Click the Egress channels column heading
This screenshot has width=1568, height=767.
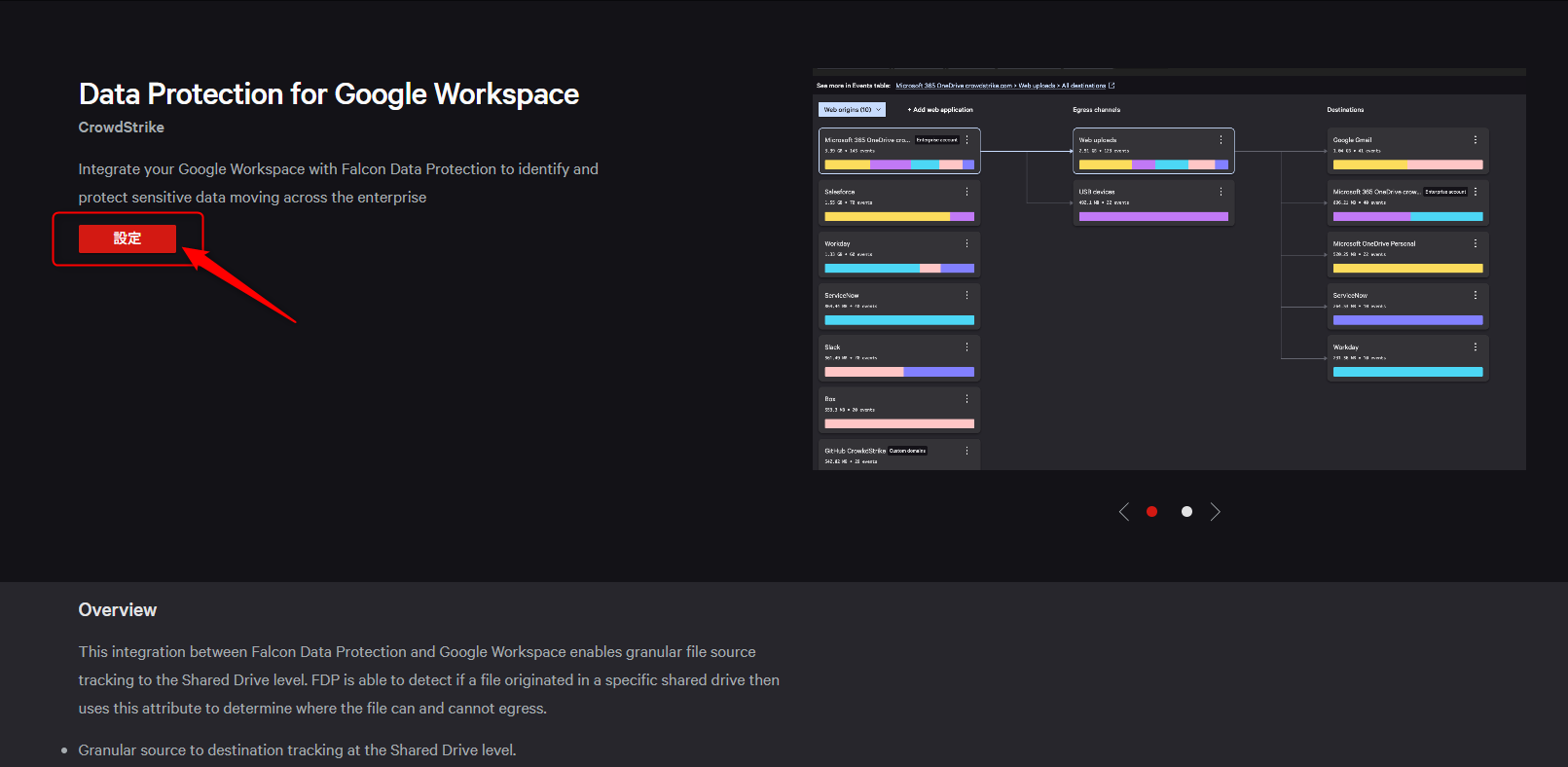point(1097,110)
